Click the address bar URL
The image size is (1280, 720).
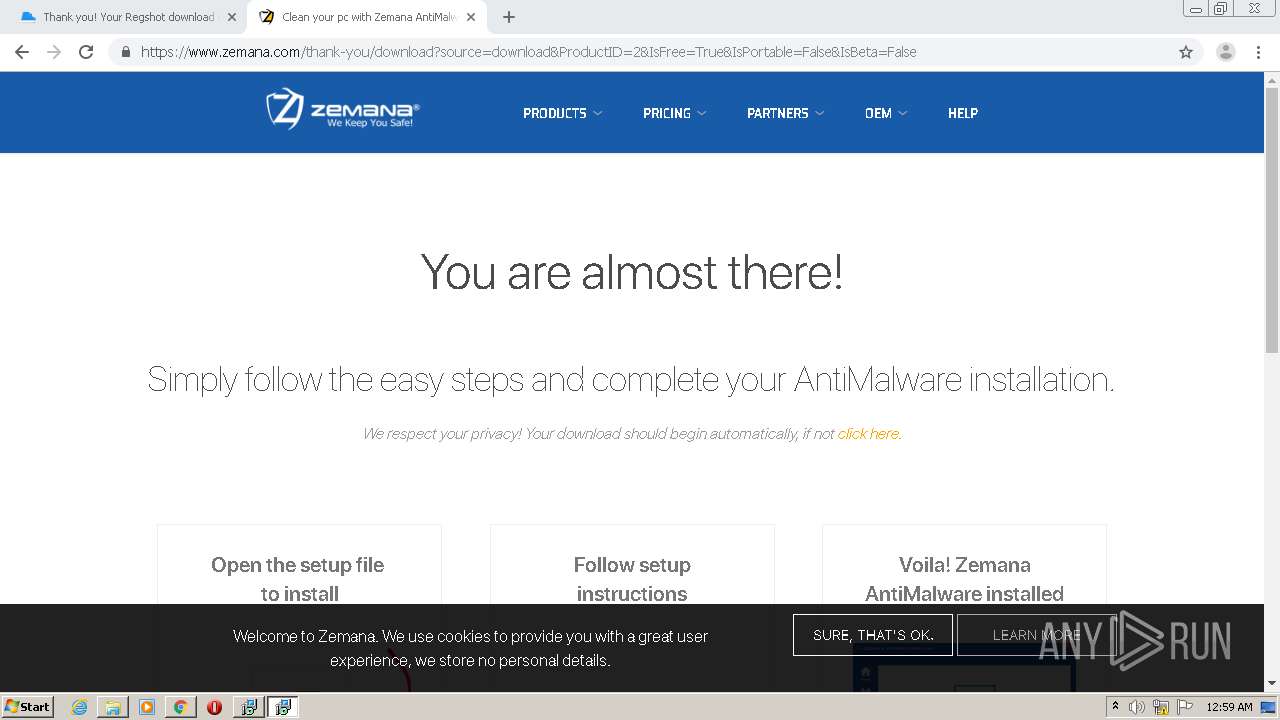(x=528, y=52)
